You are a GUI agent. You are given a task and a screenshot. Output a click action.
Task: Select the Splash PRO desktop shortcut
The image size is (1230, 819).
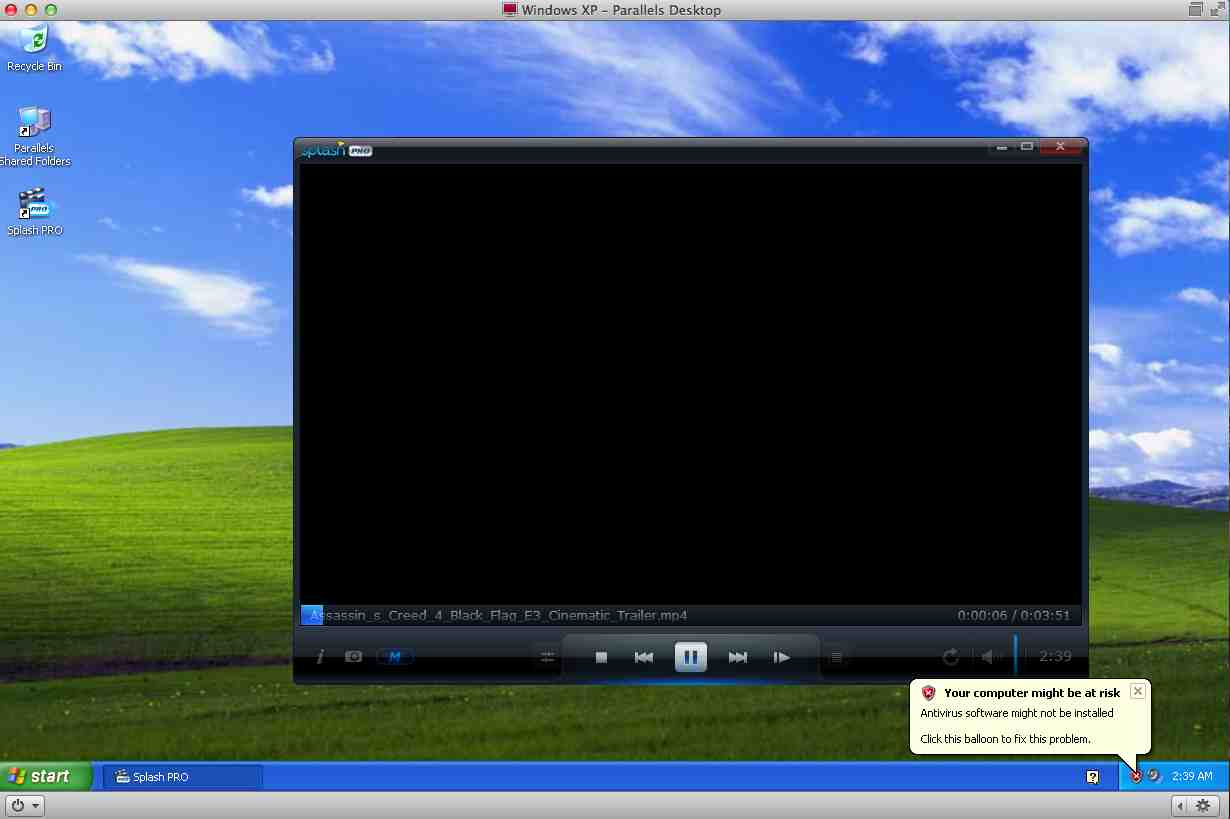coord(35,211)
